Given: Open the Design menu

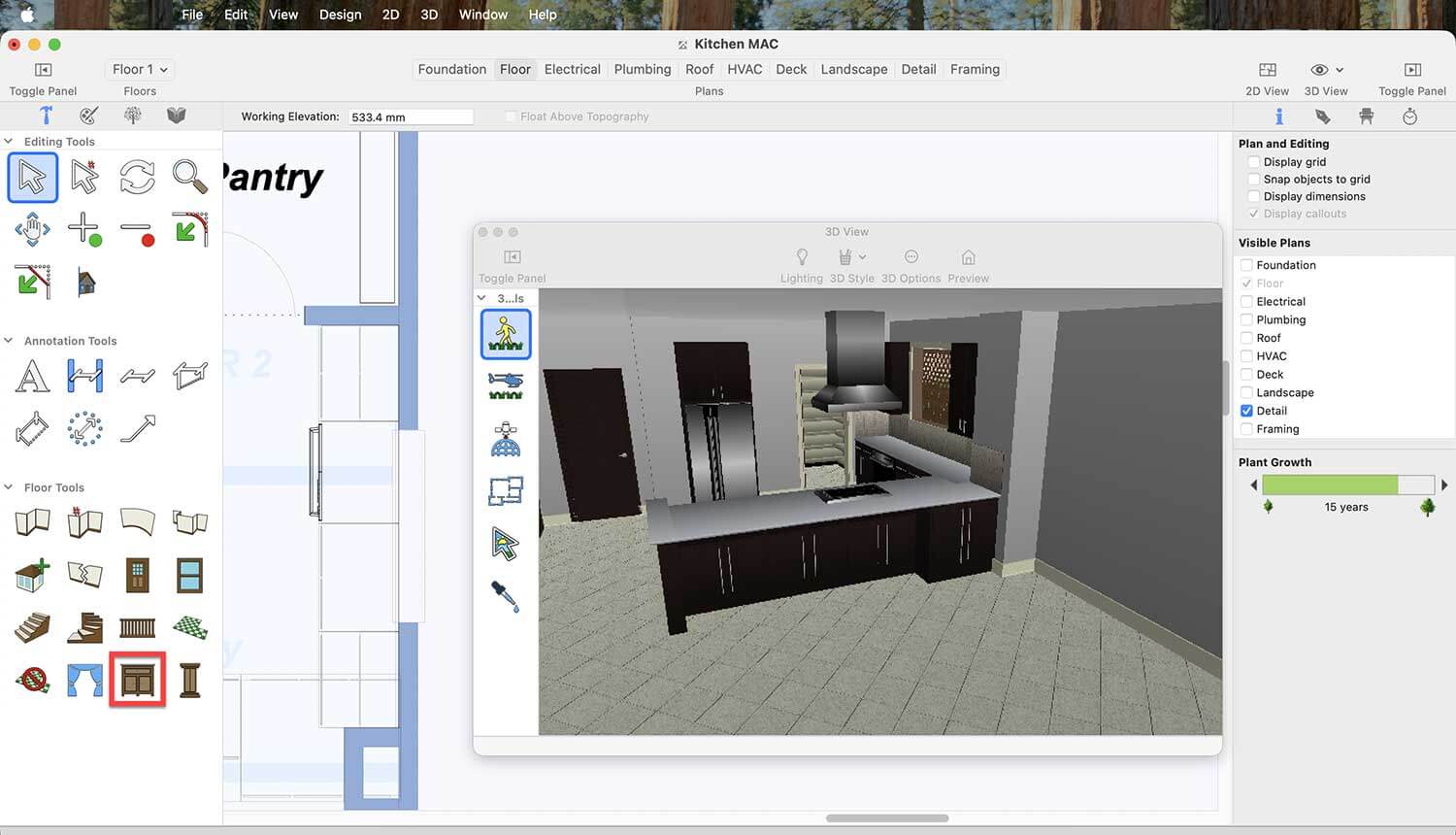Looking at the screenshot, I should pyautogui.click(x=340, y=15).
